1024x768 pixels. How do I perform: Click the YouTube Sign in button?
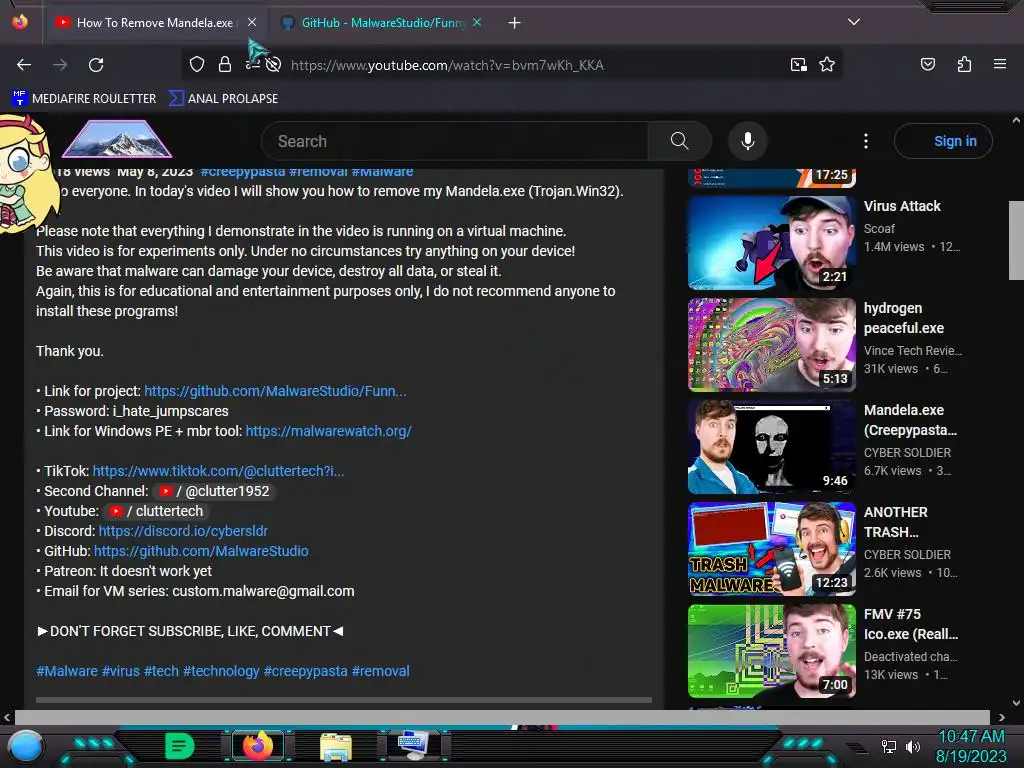click(943, 141)
